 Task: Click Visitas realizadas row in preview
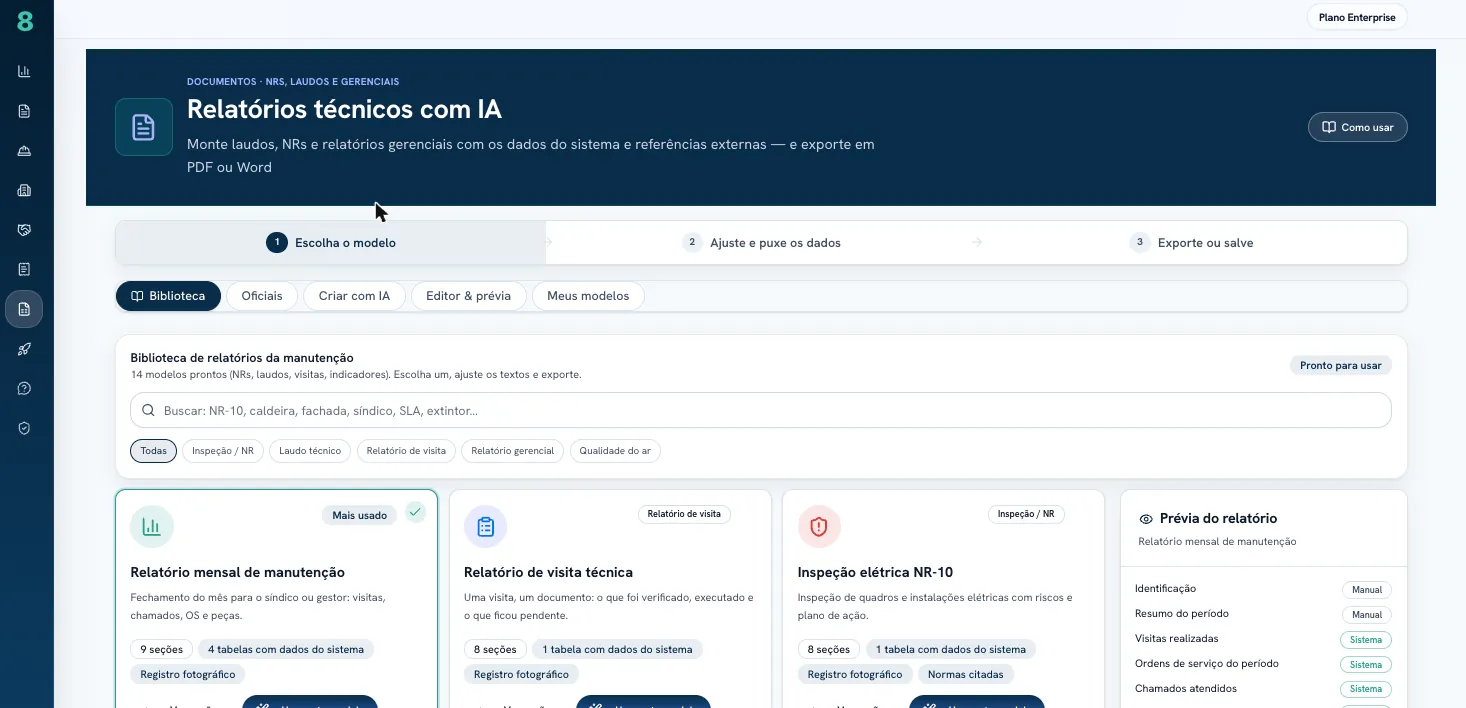(x=1263, y=639)
